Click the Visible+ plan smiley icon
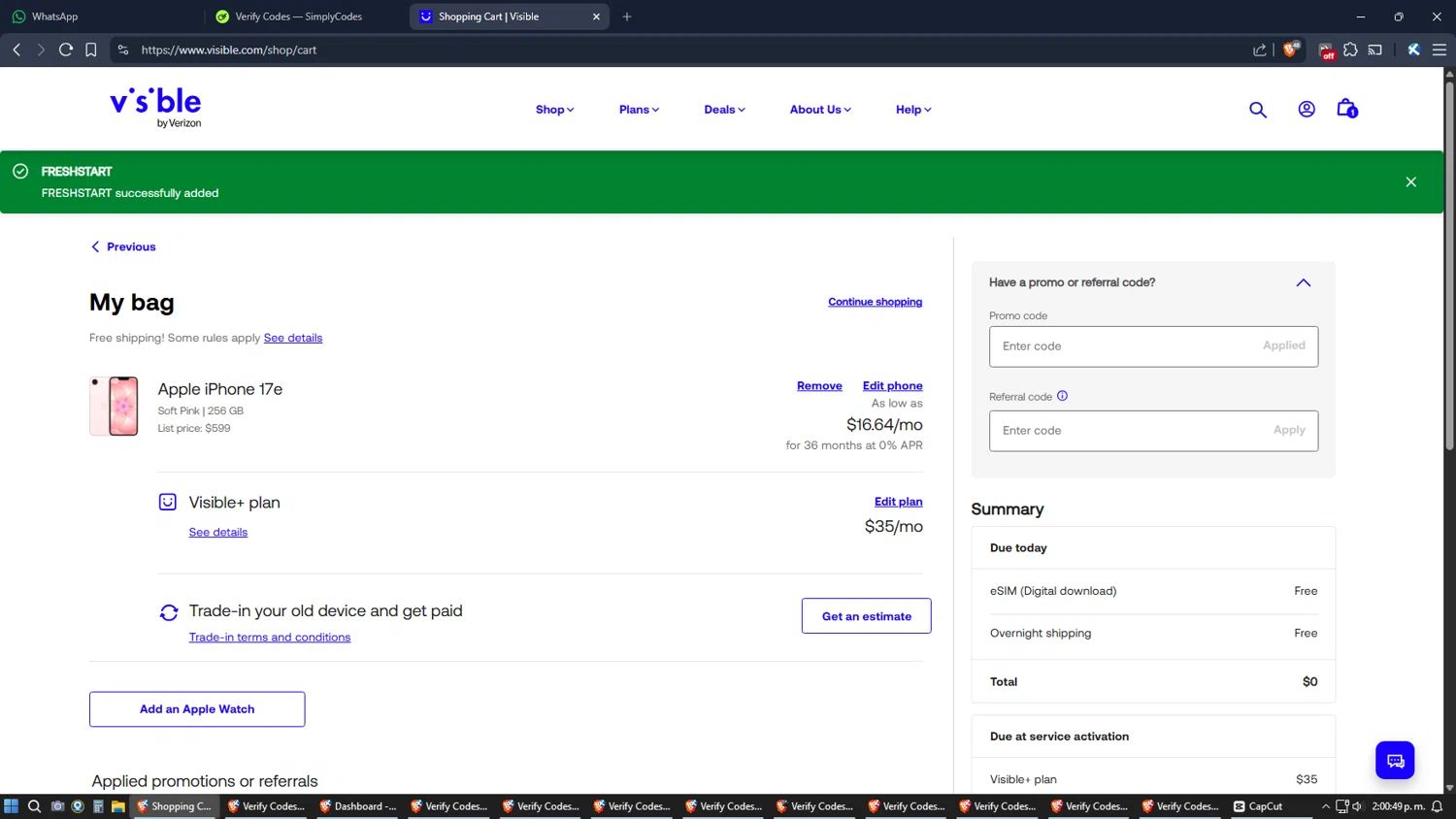1456x819 pixels. pyautogui.click(x=168, y=502)
